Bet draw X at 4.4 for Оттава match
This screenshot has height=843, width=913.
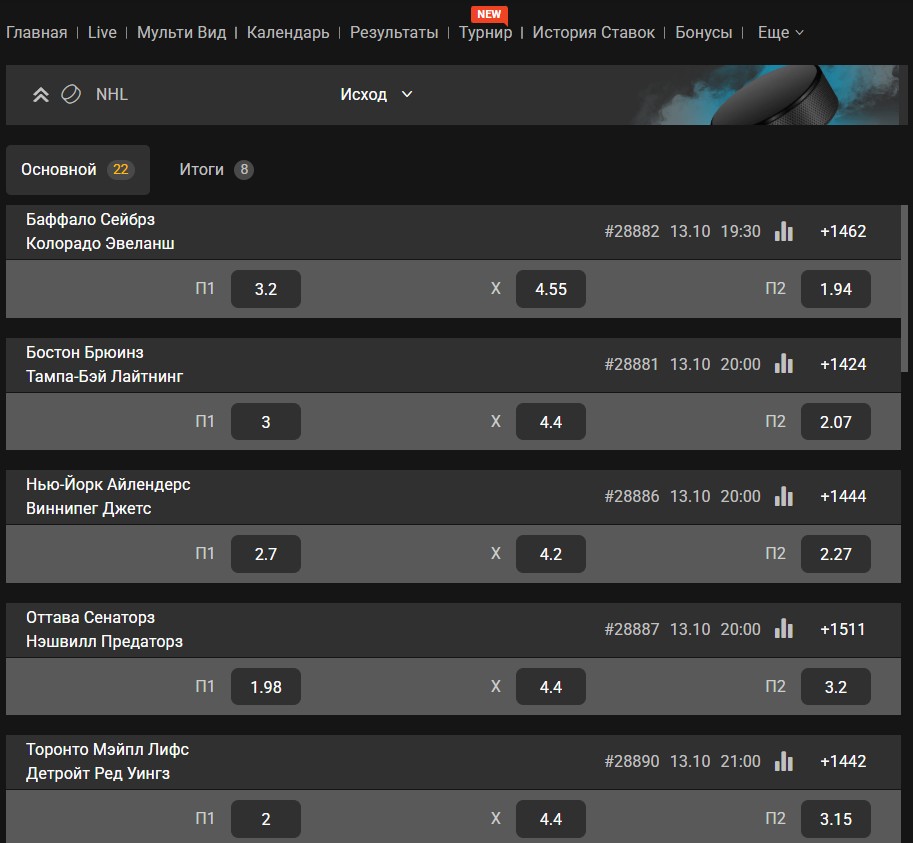tap(551, 686)
